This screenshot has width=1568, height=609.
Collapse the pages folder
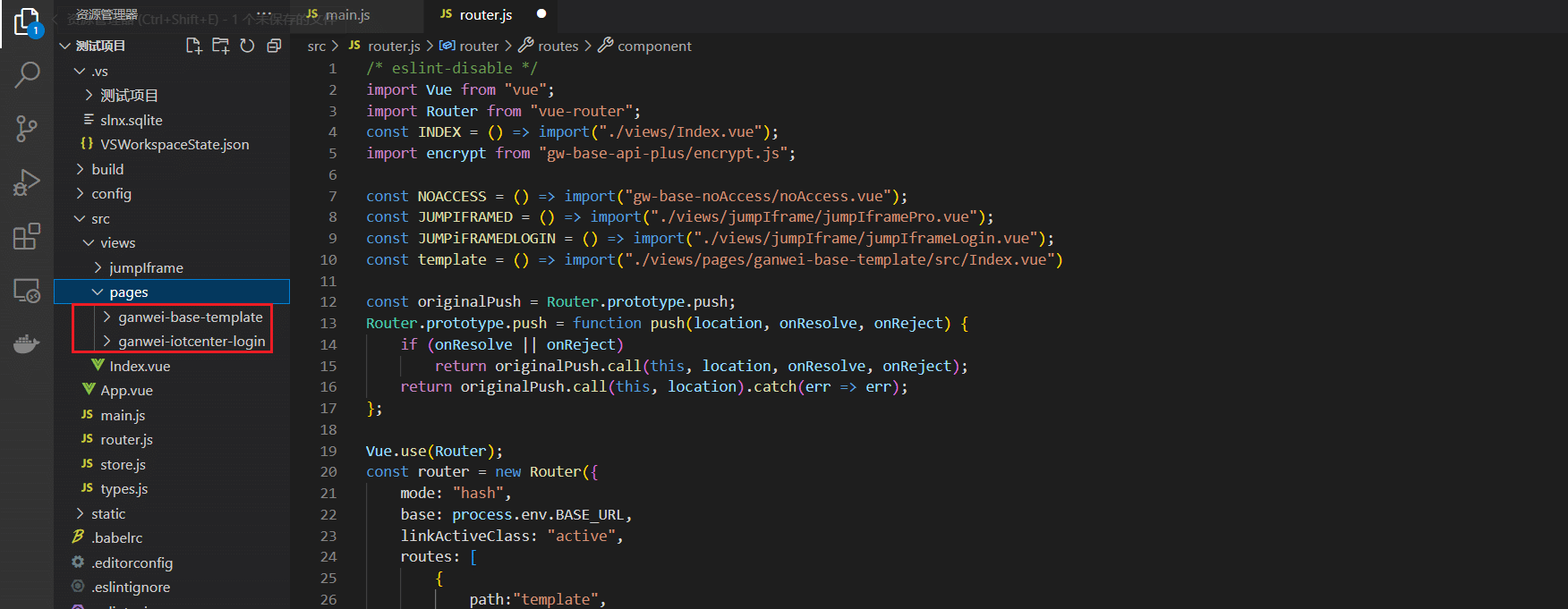click(x=128, y=292)
